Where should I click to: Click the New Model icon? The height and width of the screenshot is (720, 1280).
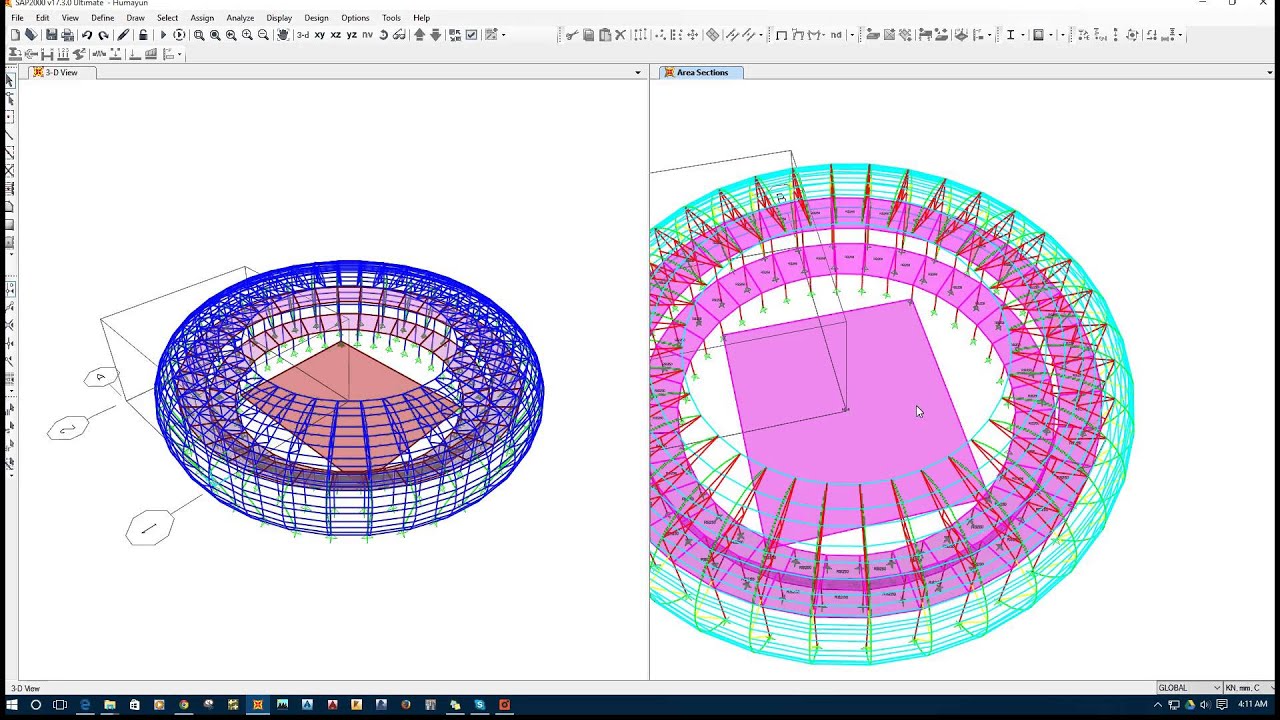[15, 35]
